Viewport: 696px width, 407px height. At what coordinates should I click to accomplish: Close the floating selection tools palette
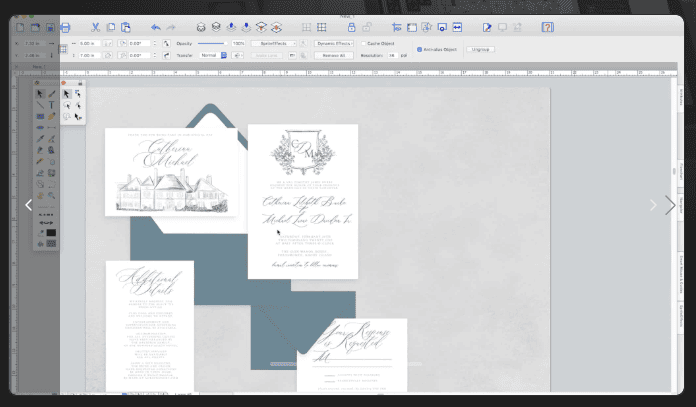(63, 83)
